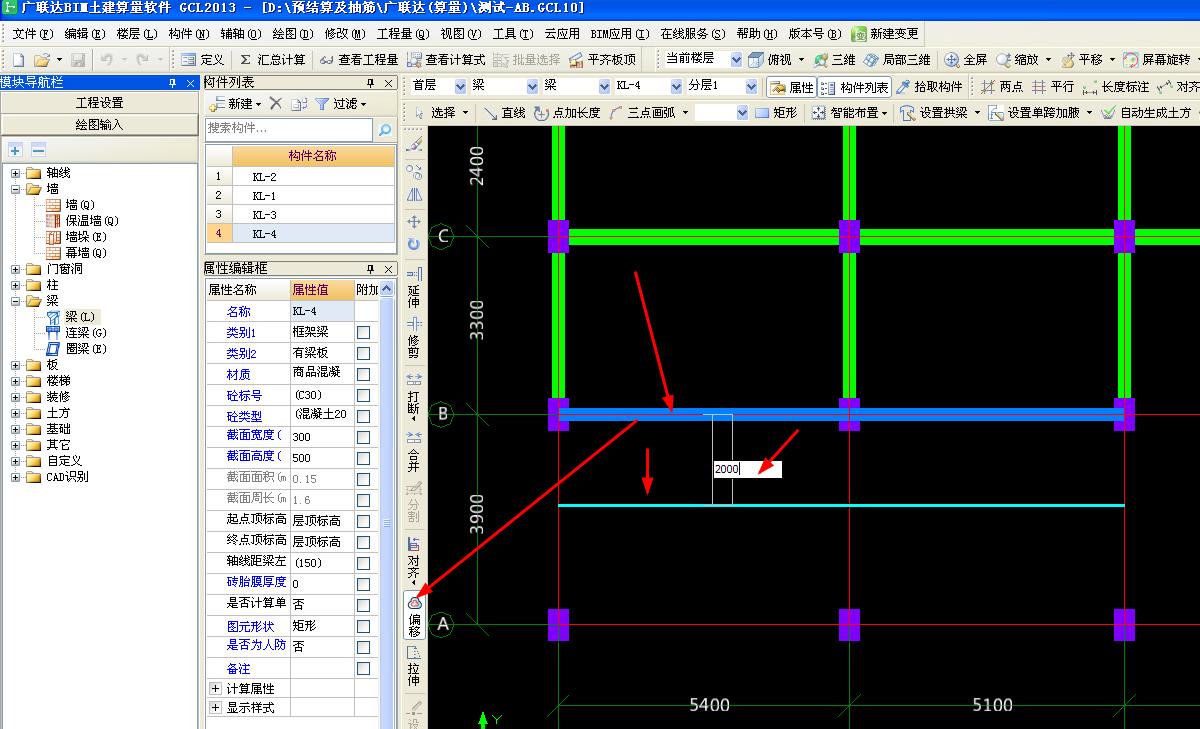1200x729 pixels.
Task: Click the 新建变更 button
Action: [x=885, y=34]
